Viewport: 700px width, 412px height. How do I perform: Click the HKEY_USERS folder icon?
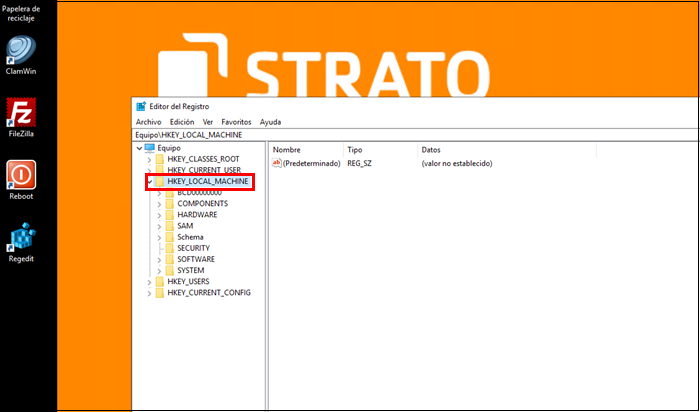pyautogui.click(x=160, y=282)
